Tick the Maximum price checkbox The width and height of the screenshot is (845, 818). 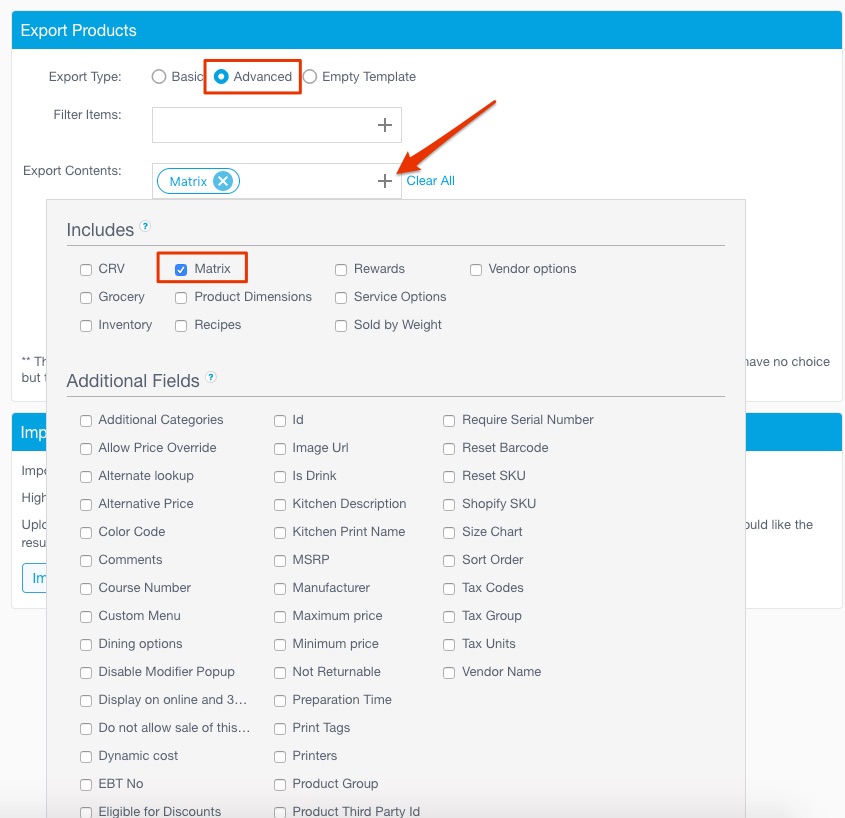pos(280,616)
